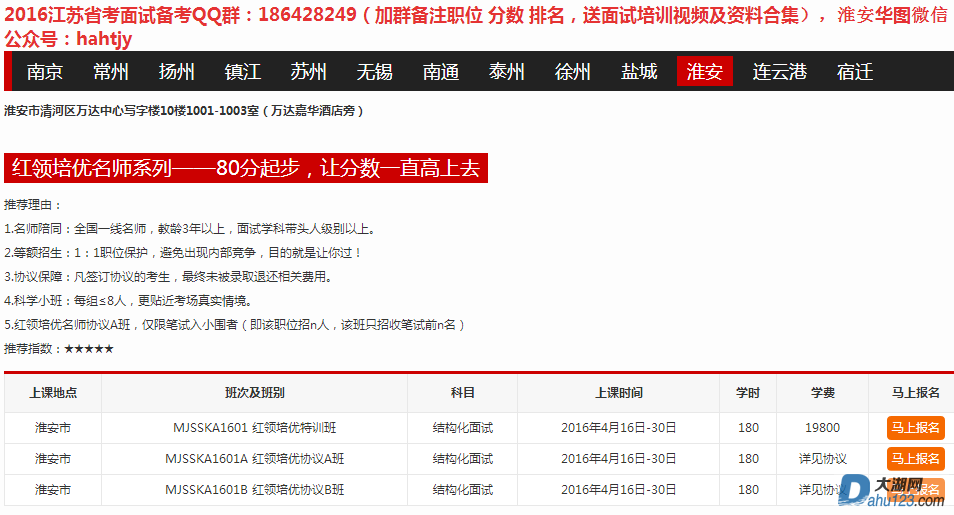Click the red banner 红领培优名师系列
Image resolution: width=954 pixels, height=515 pixels.
pyautogui.click(x=246, y=168)
